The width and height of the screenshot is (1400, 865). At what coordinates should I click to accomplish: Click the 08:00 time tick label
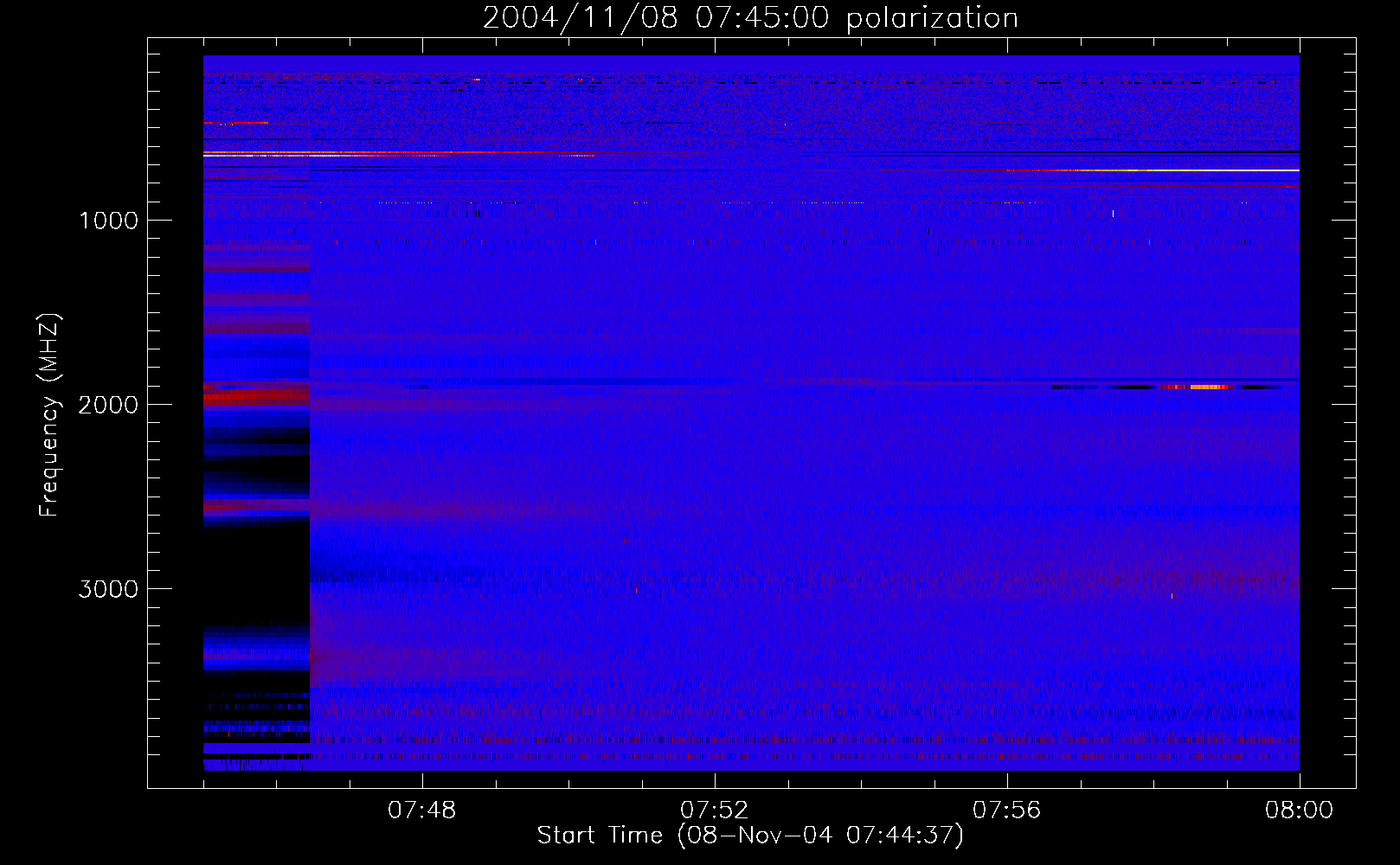click(1300, 811)
